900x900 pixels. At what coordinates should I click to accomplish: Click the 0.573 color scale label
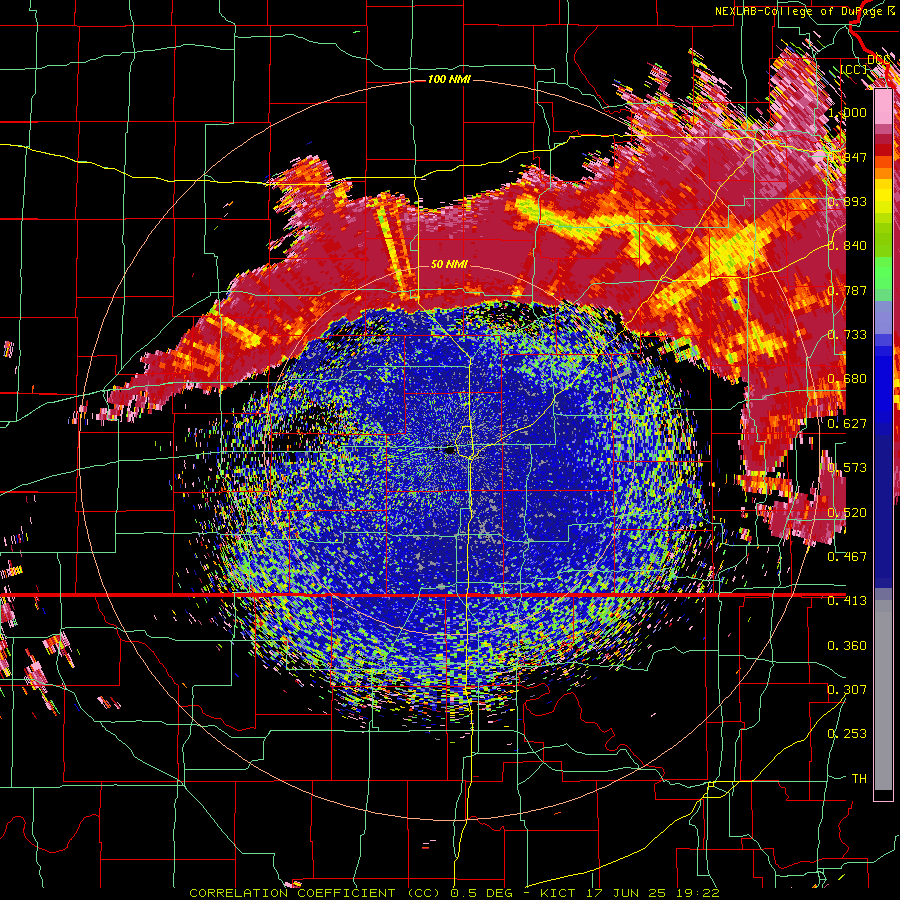[x=847, y=468]
